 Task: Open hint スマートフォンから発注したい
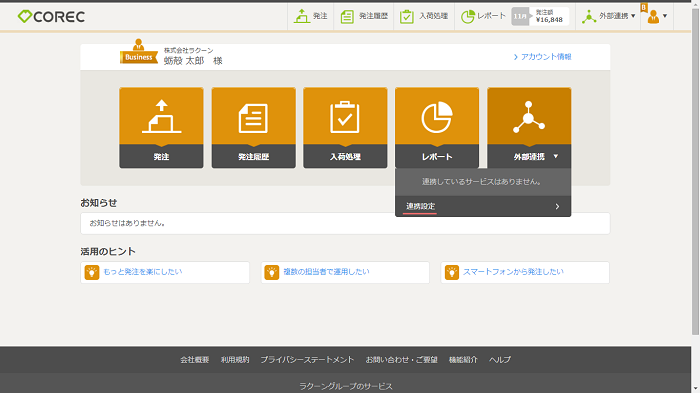(513, 272)
